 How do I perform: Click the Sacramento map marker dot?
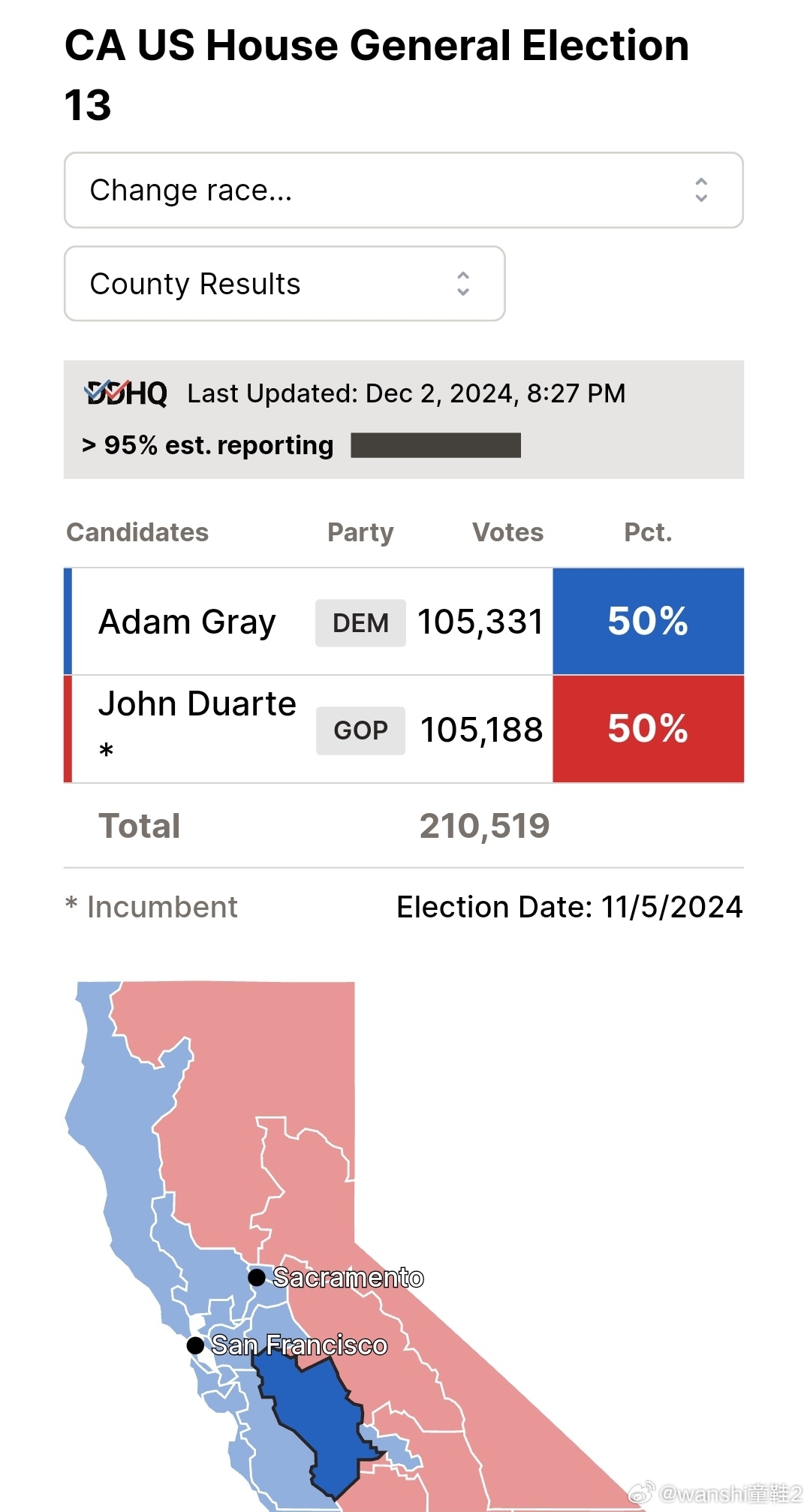pos(257,1277)
